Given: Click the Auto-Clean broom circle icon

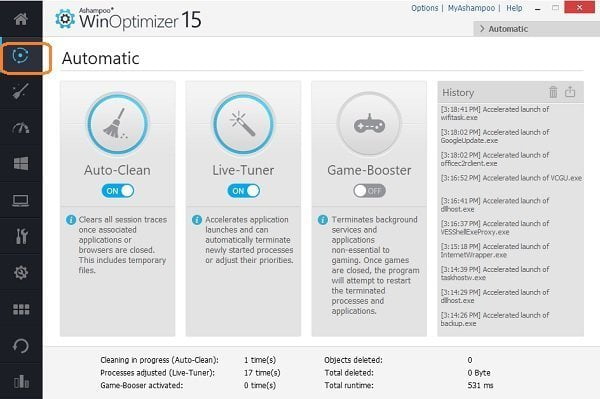Looking at the screenshot, I should coord(117,124).
